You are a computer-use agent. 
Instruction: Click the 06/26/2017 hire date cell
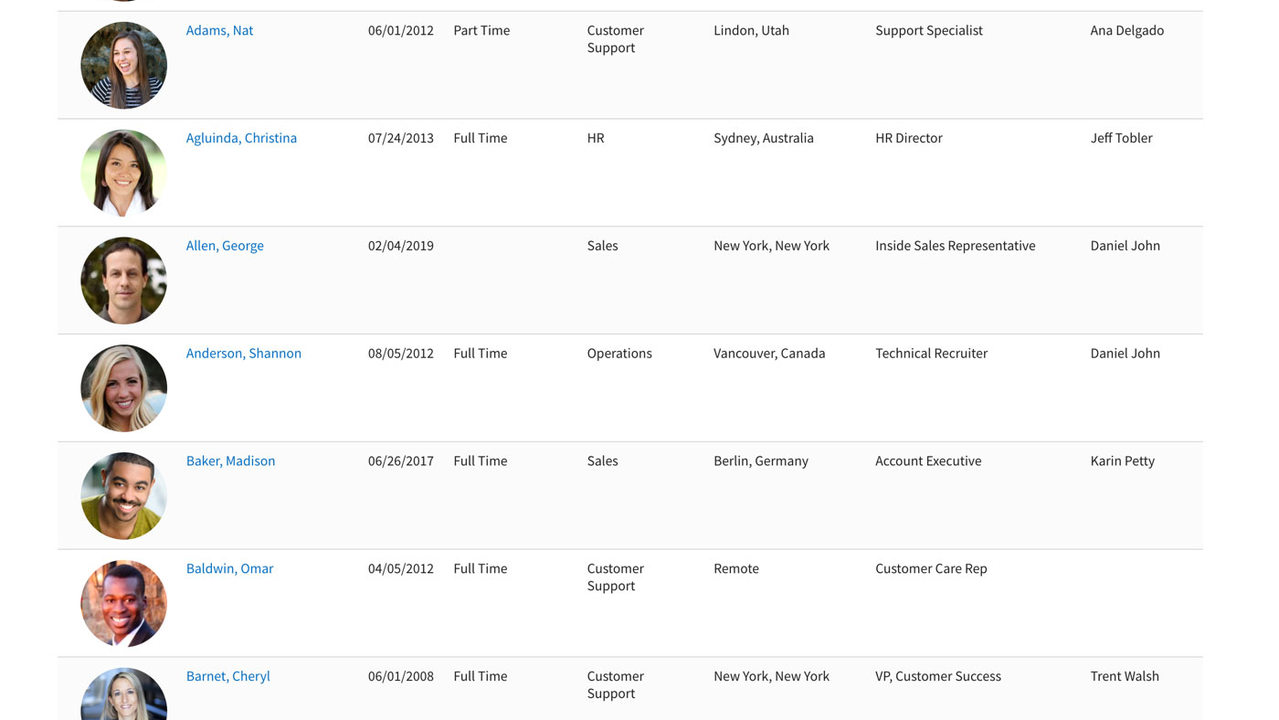tap(400, 461)
